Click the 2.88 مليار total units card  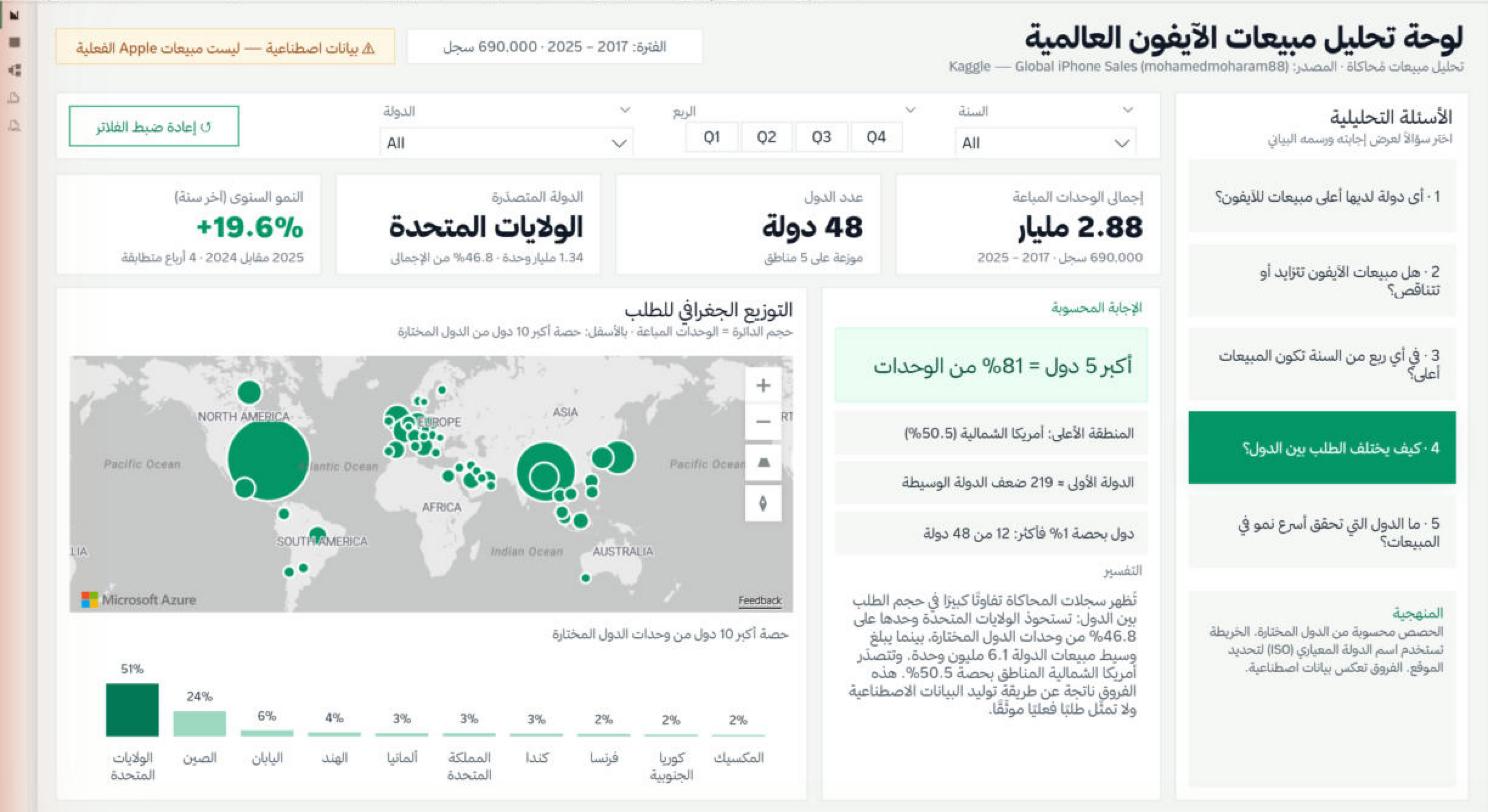[x=1028, y=224]
